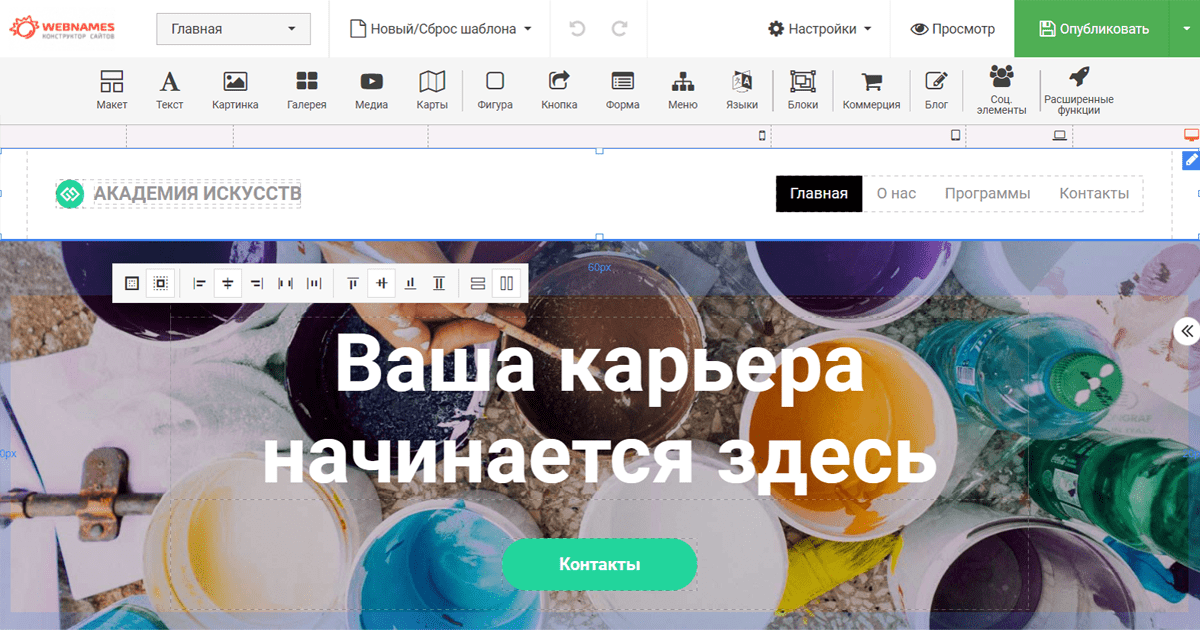Select О нас in the site menu

896,194
